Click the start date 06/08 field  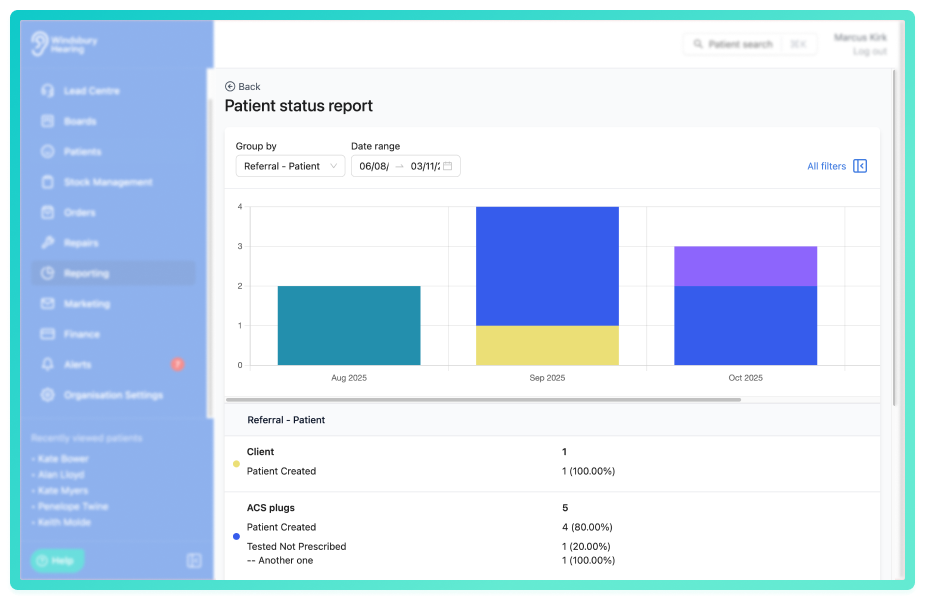(x=374, y=166)
